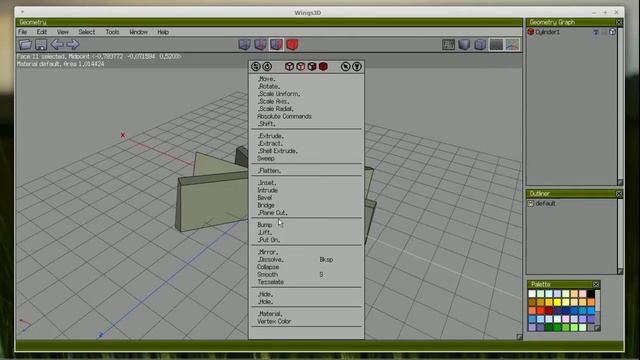640x360 pixels.
Task: Choose Intrude from the context menu
Action: click(x=268, y=190)
